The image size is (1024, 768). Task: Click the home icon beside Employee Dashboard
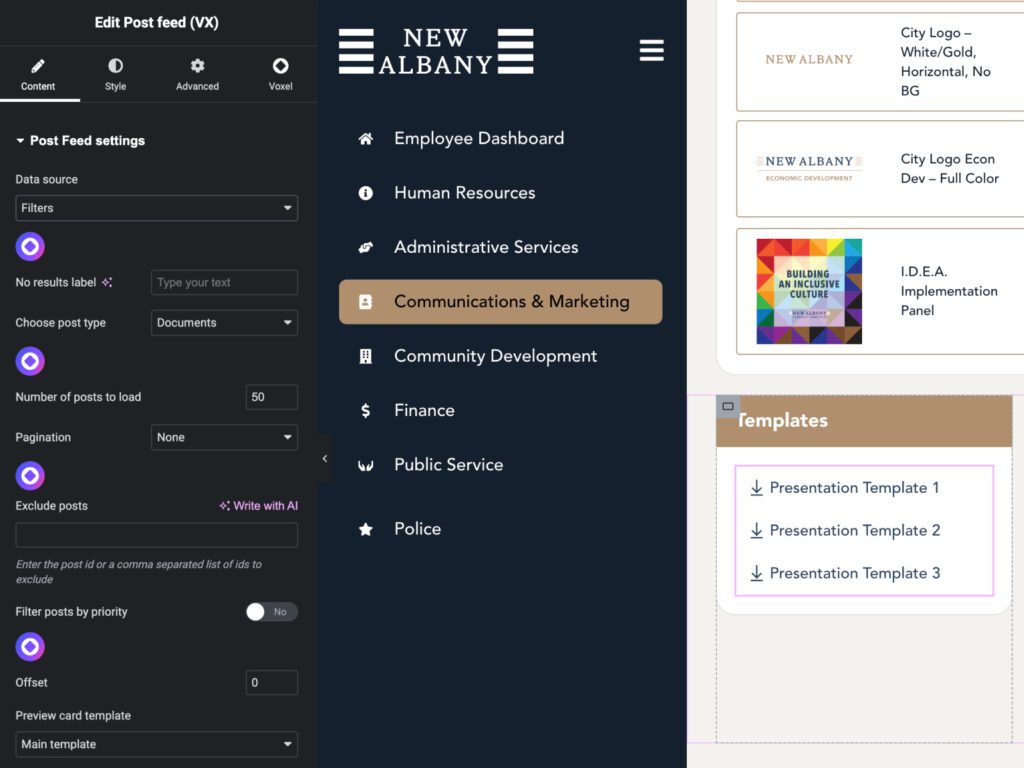(x=366, y=138)
